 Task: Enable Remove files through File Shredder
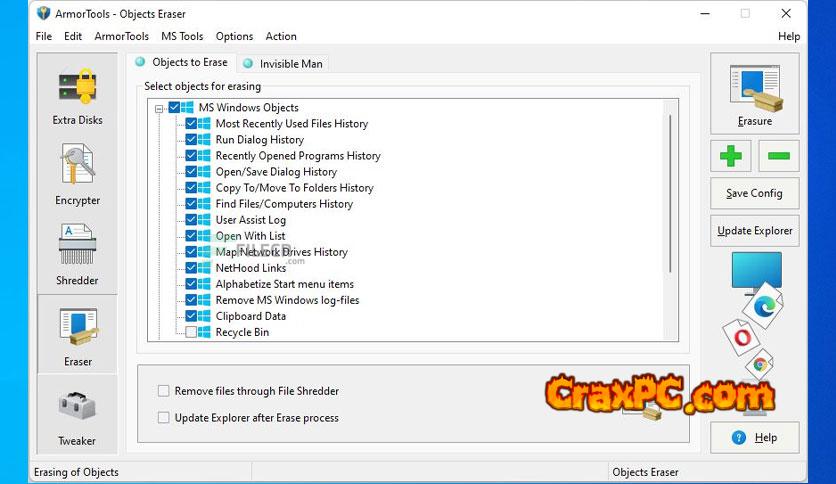pyautogui.click(x=164, y=391)
